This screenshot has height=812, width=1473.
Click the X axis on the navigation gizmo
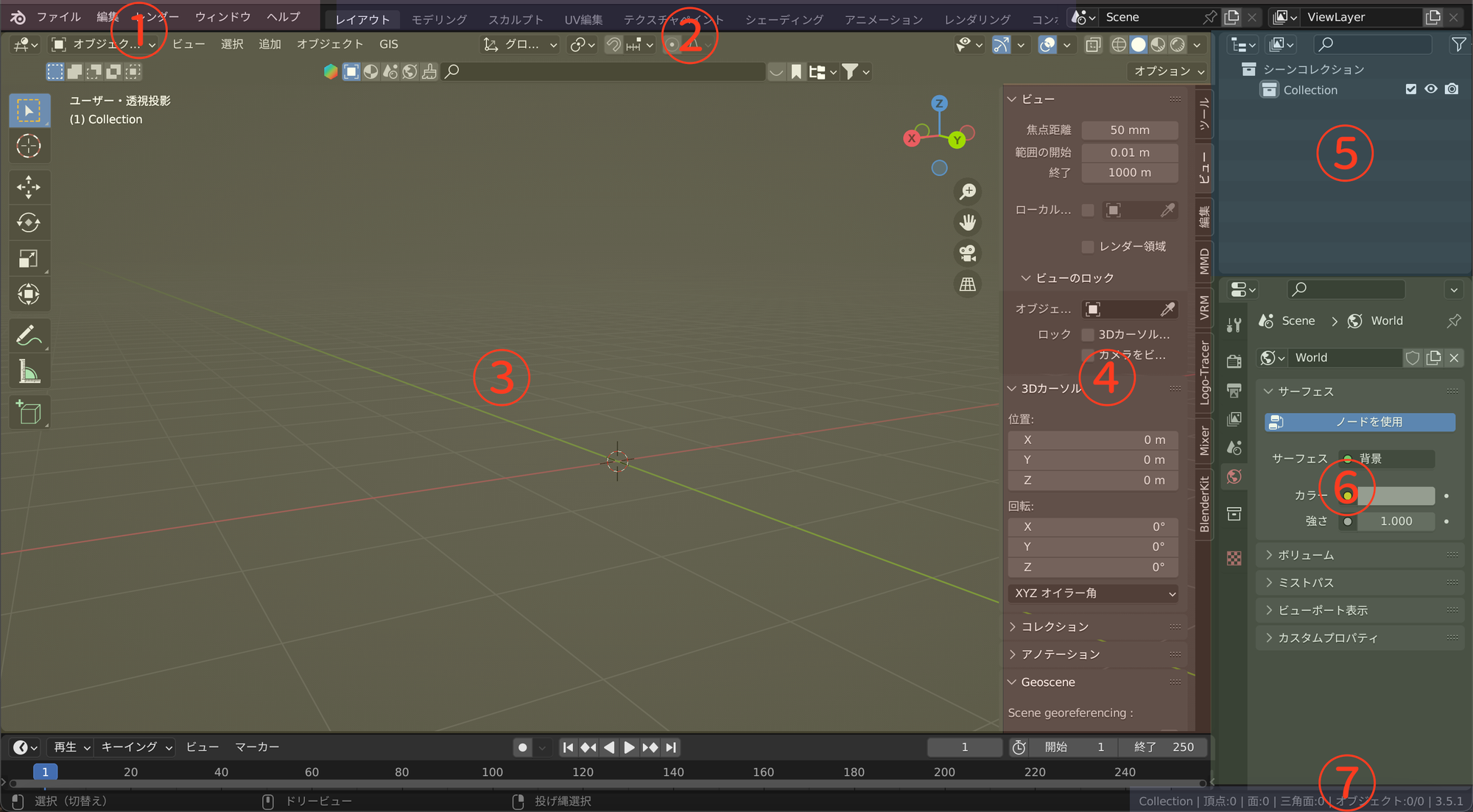pyautogui.click(x=912, y=138)
